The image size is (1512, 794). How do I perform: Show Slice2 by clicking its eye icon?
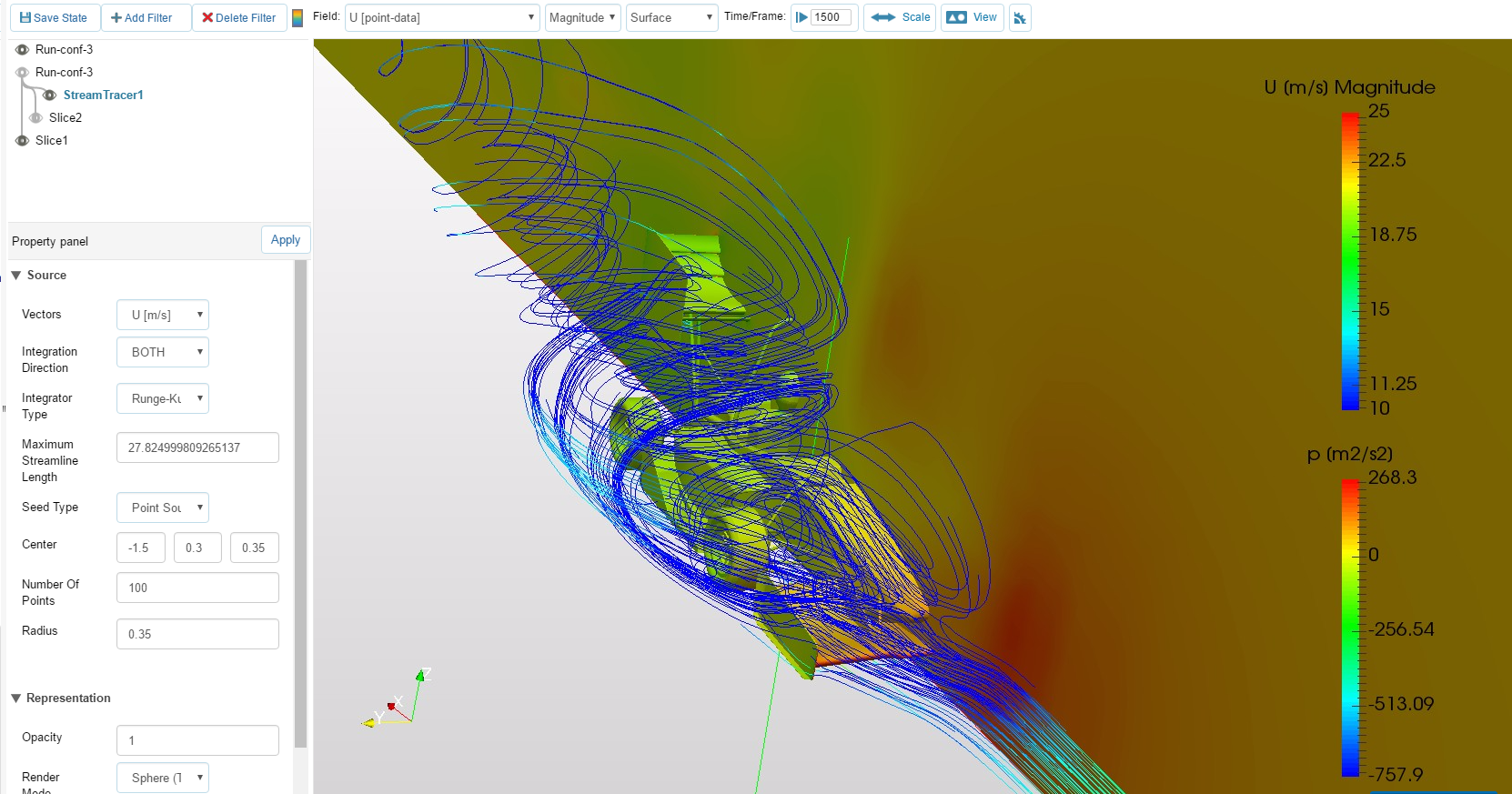tap(36, 117)
